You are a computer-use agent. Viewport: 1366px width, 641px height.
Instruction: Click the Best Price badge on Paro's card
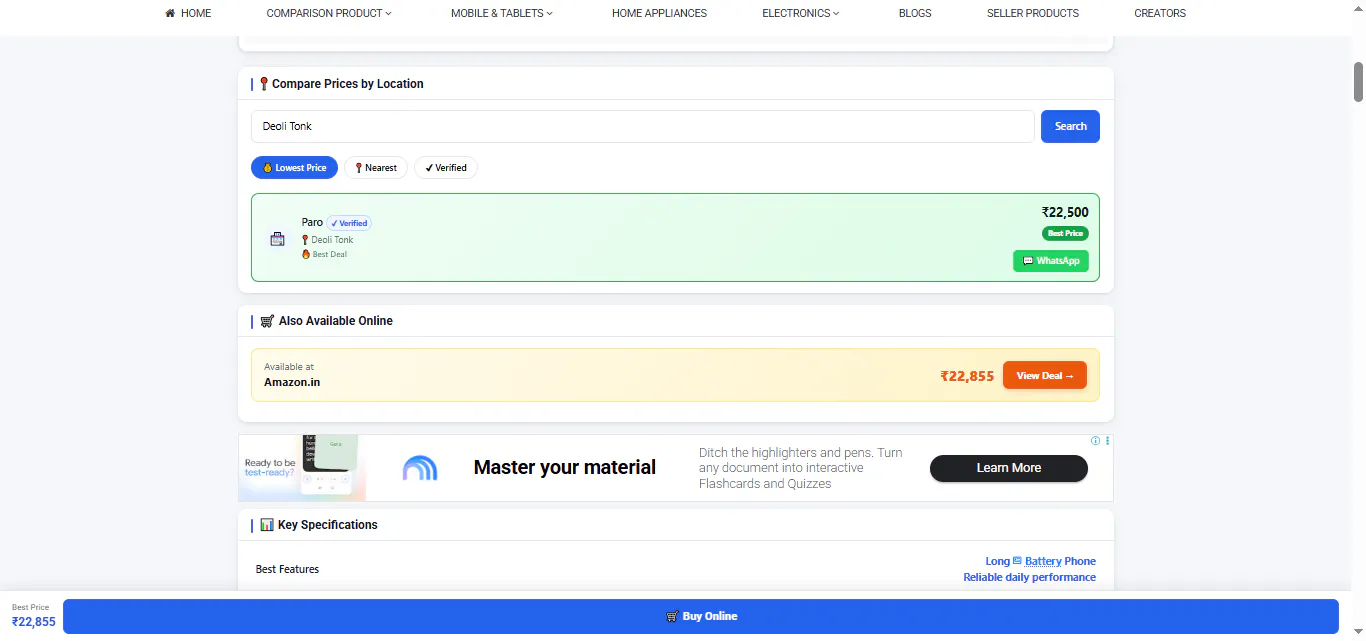(x=1065, y=233)
